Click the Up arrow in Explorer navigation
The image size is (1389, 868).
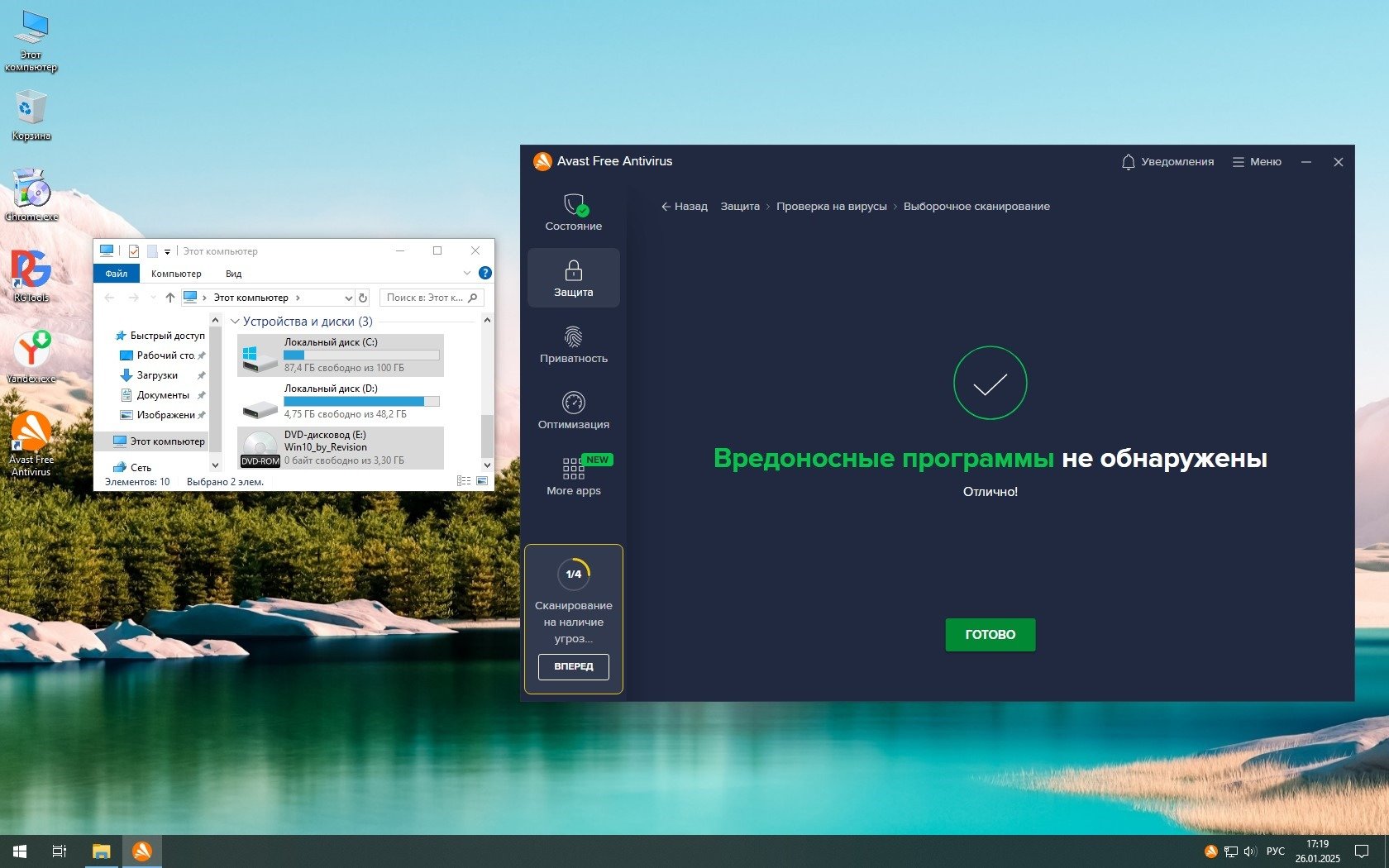click(170, 298)
